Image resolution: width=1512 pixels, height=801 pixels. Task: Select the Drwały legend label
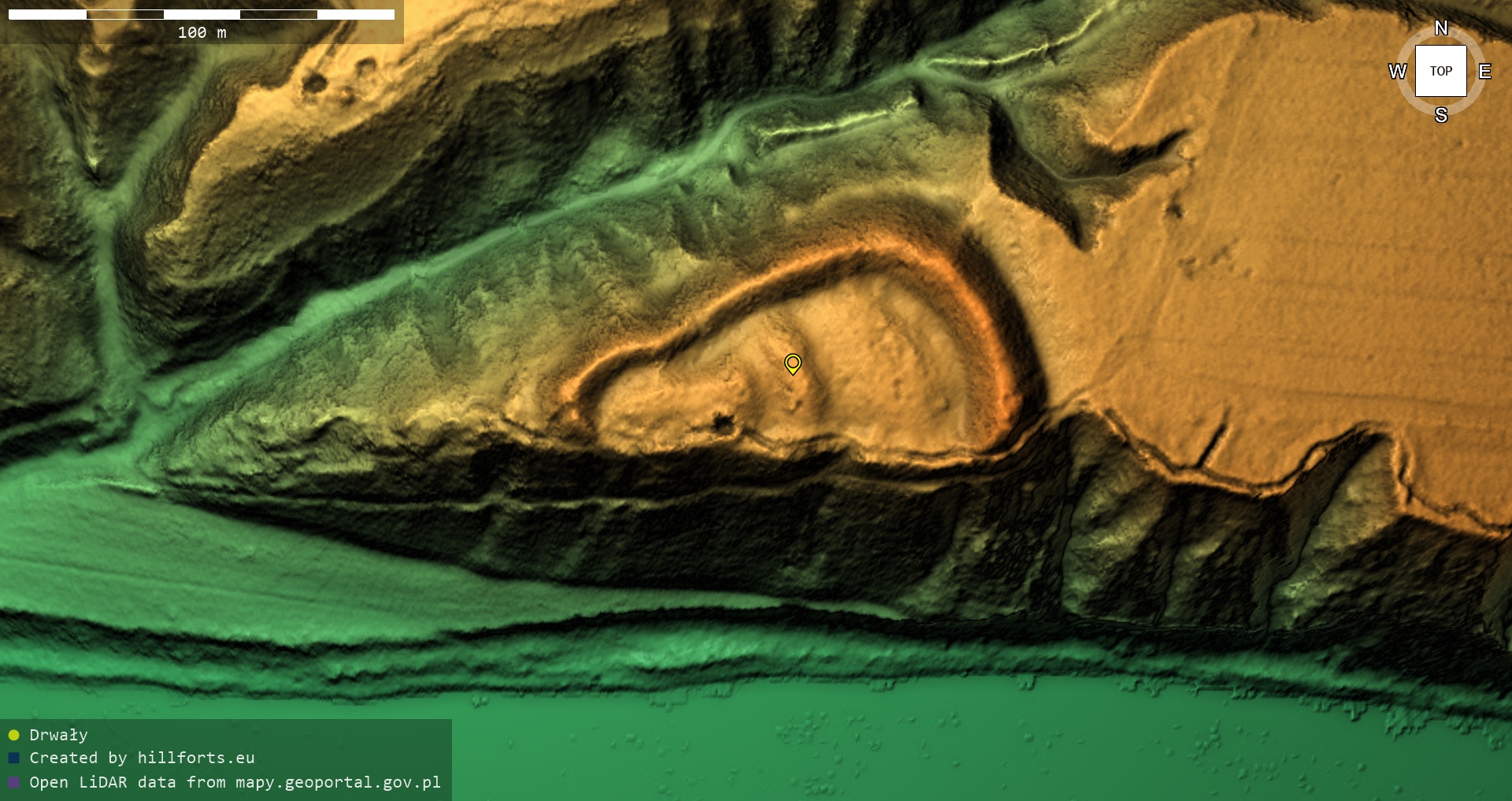pos(58,735)
